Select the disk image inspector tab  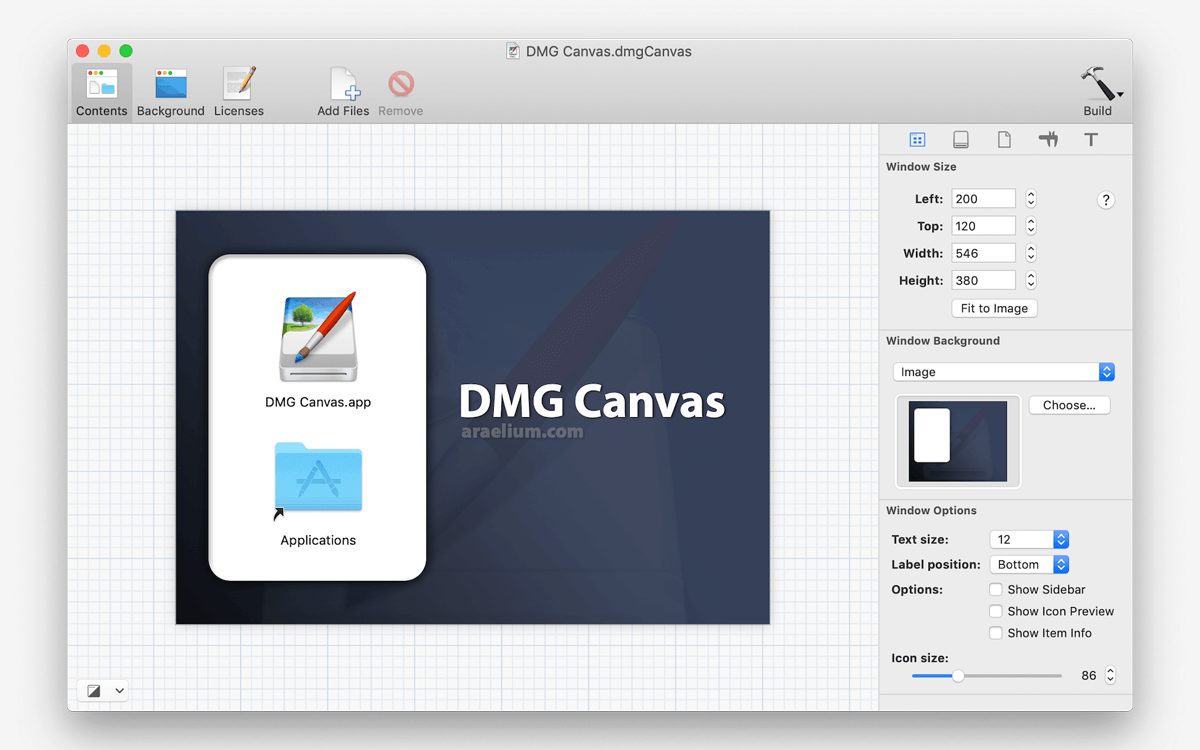(961, 140)
